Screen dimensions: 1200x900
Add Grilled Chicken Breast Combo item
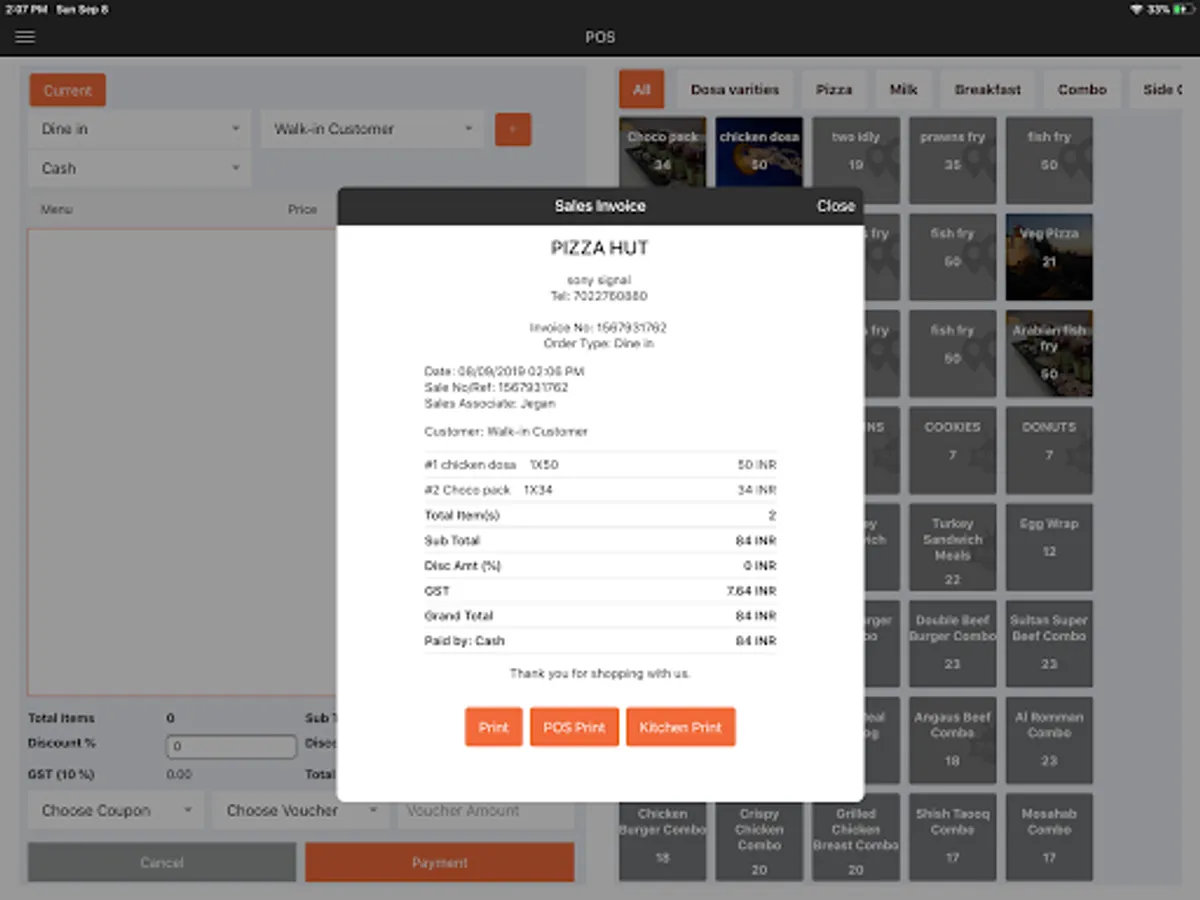point(856,837)
